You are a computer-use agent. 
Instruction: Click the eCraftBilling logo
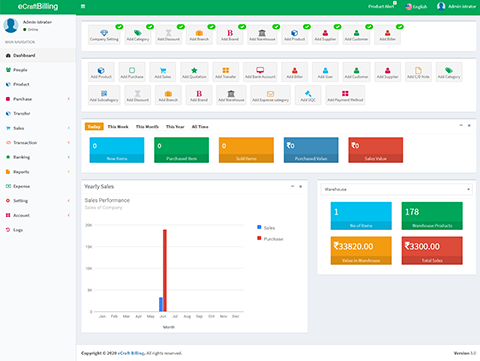(x=38, y=6)
